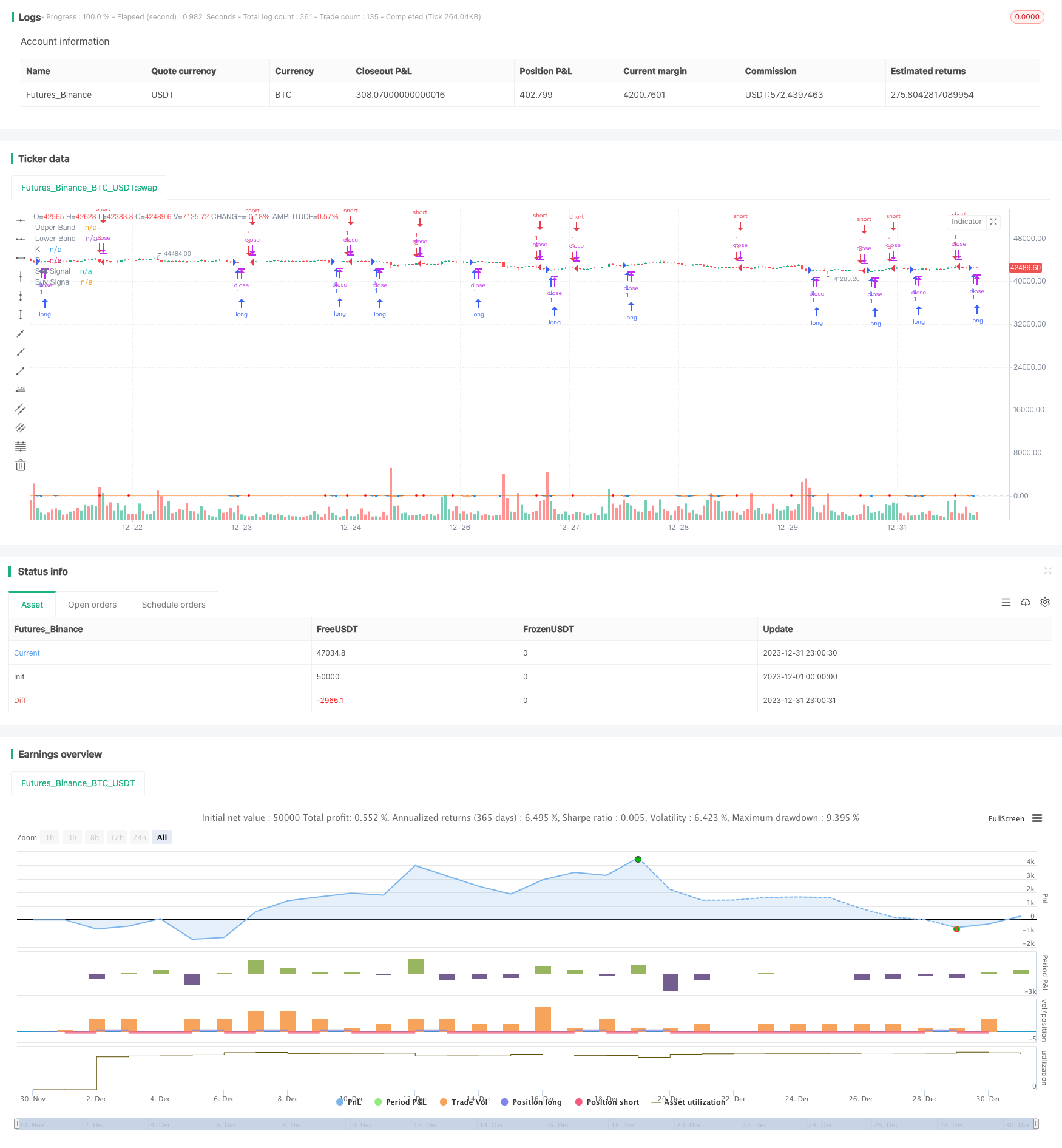The width and height of the screenshot is (1062, 1148).
Task: Toggle the Position long series in the legend
Action: [531, 1102]
